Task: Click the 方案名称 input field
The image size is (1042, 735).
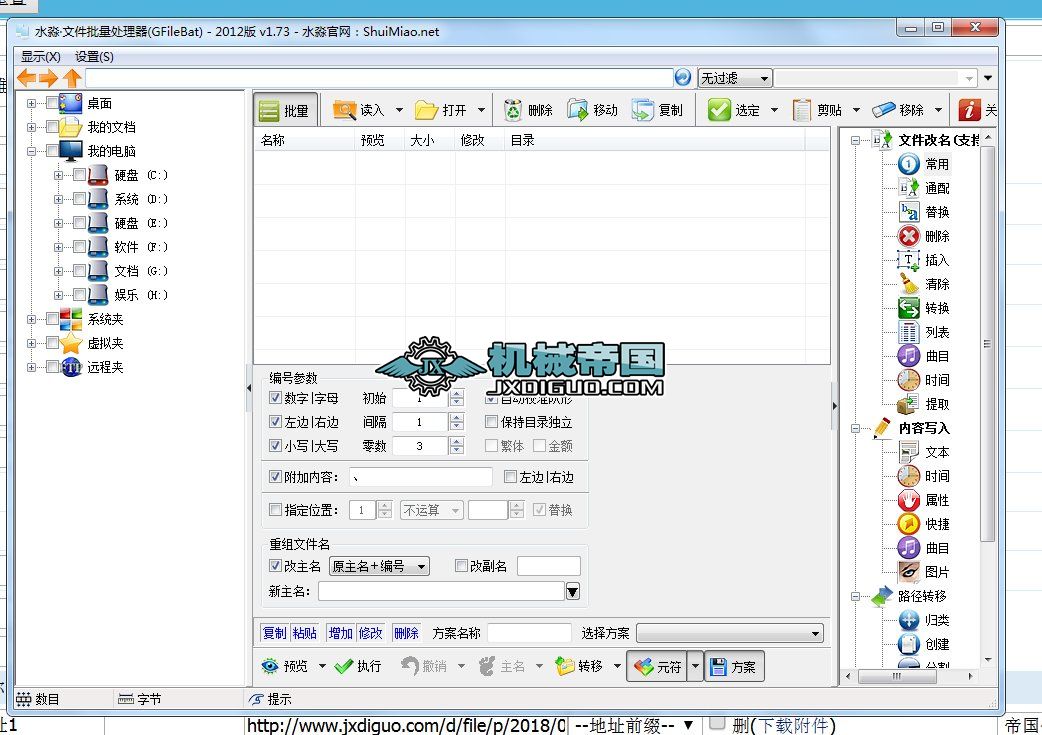Action: pos(529,633)
